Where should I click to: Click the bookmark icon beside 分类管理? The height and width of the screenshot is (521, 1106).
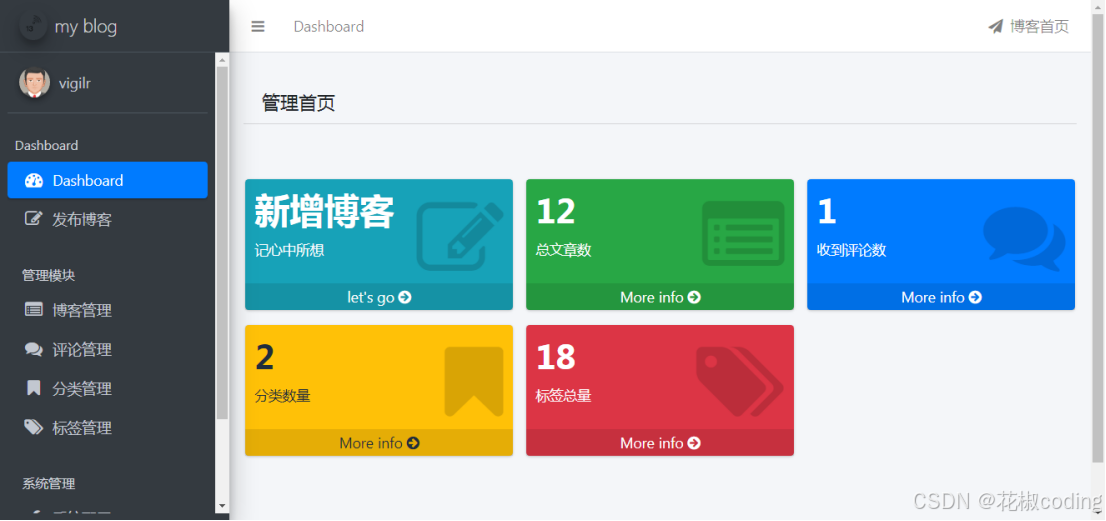pos(34,388)
